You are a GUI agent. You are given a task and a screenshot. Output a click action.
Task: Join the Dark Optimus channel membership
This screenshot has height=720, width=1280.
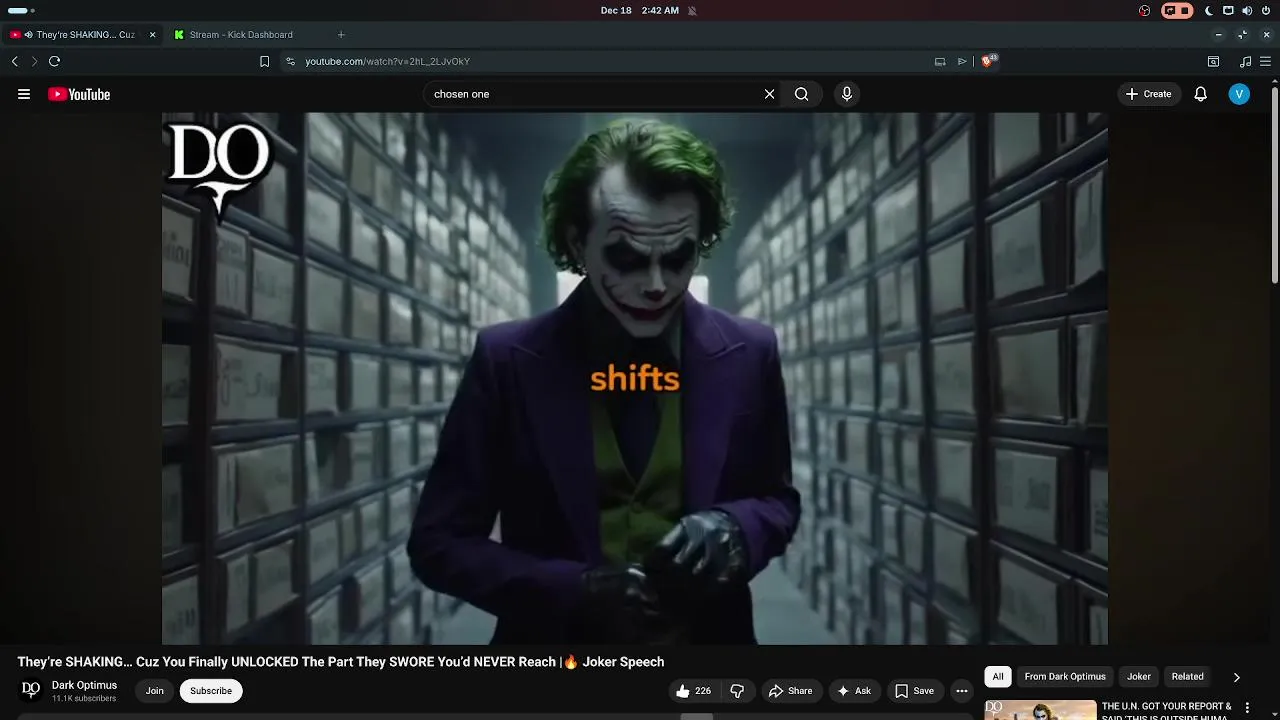(155, 691)
